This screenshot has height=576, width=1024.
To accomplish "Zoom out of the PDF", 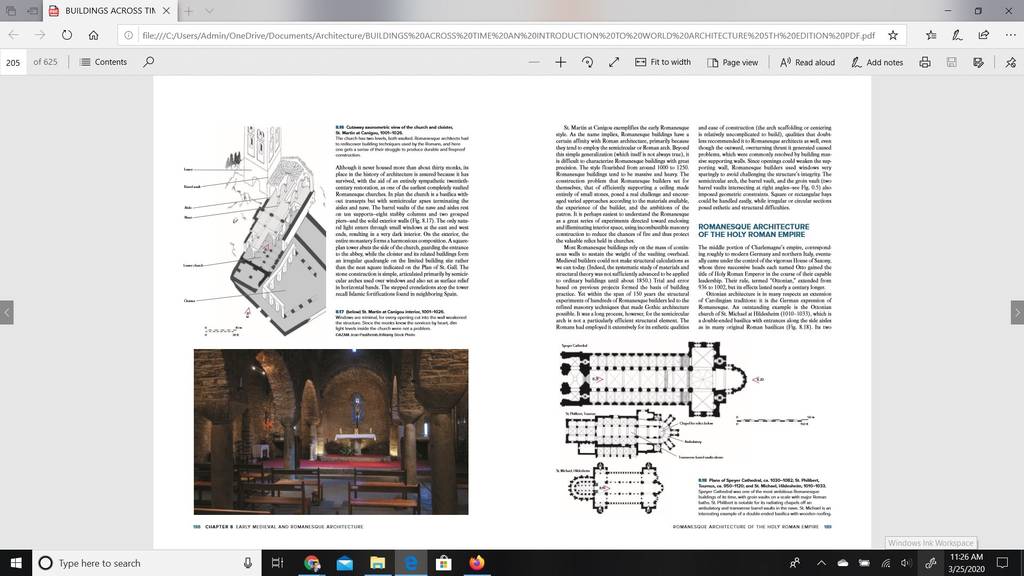I will (534, 62).
